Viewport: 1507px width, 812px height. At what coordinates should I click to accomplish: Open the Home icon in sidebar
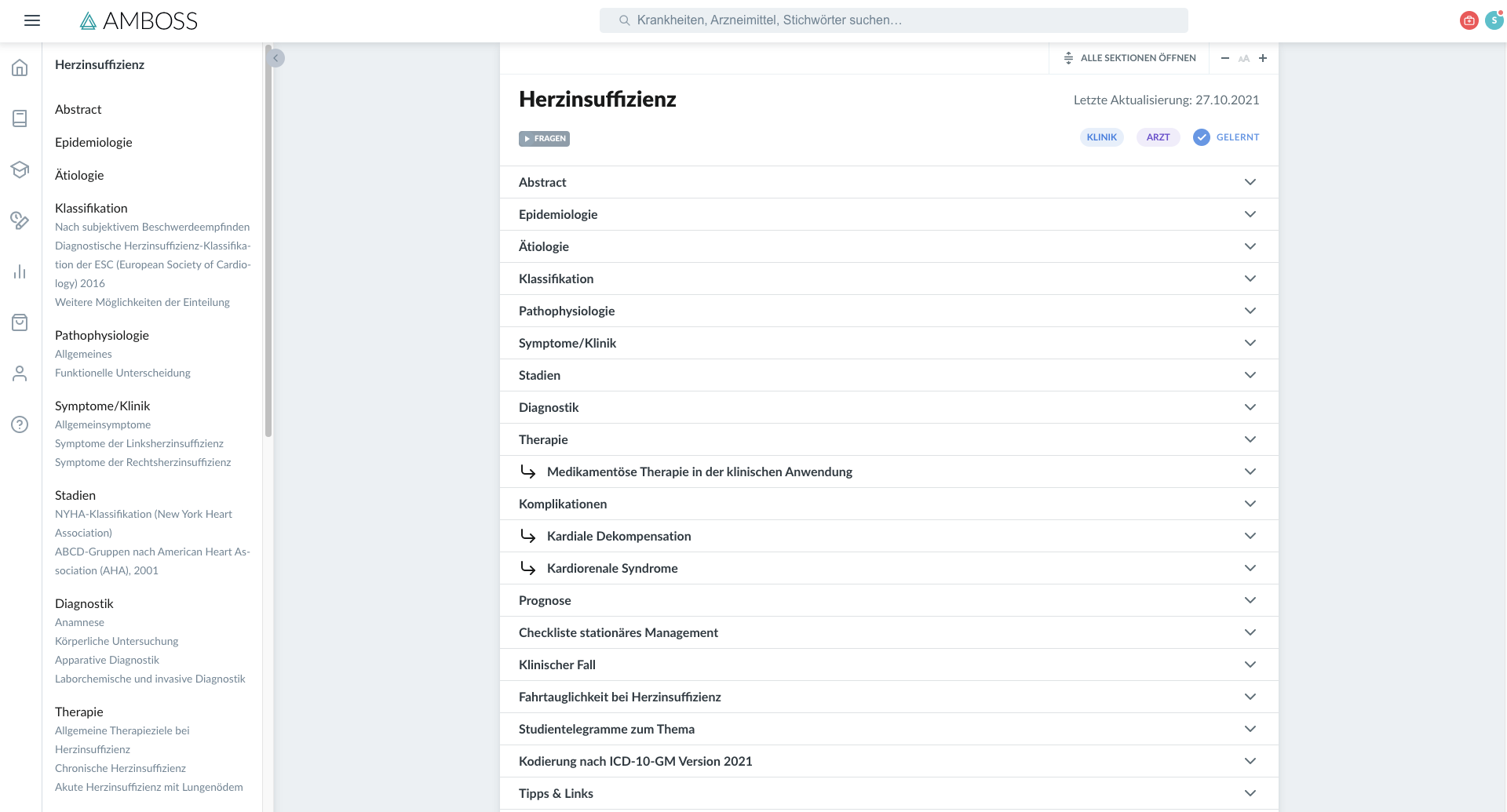pos(20,68)
